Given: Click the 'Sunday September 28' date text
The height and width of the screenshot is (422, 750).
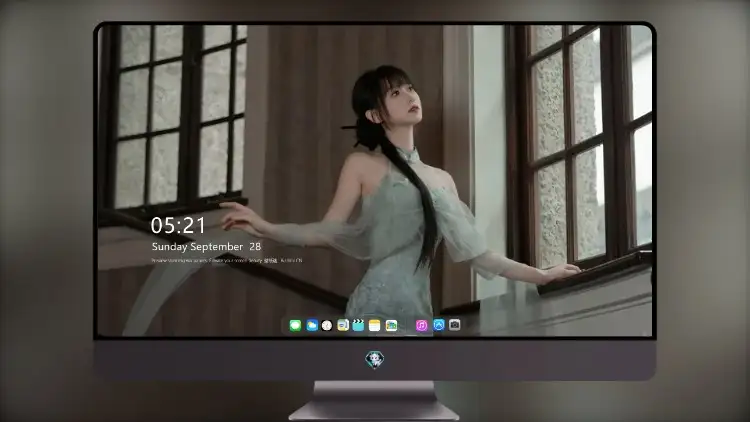Looking at the screenshot, I should pyautogui.click(x=206, y=247).
